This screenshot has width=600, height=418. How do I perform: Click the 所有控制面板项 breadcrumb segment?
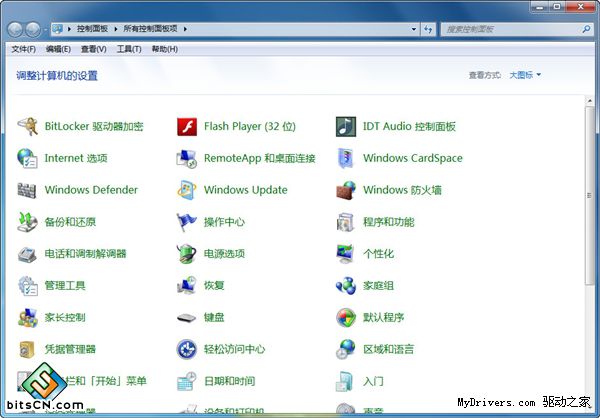point(150,29)
